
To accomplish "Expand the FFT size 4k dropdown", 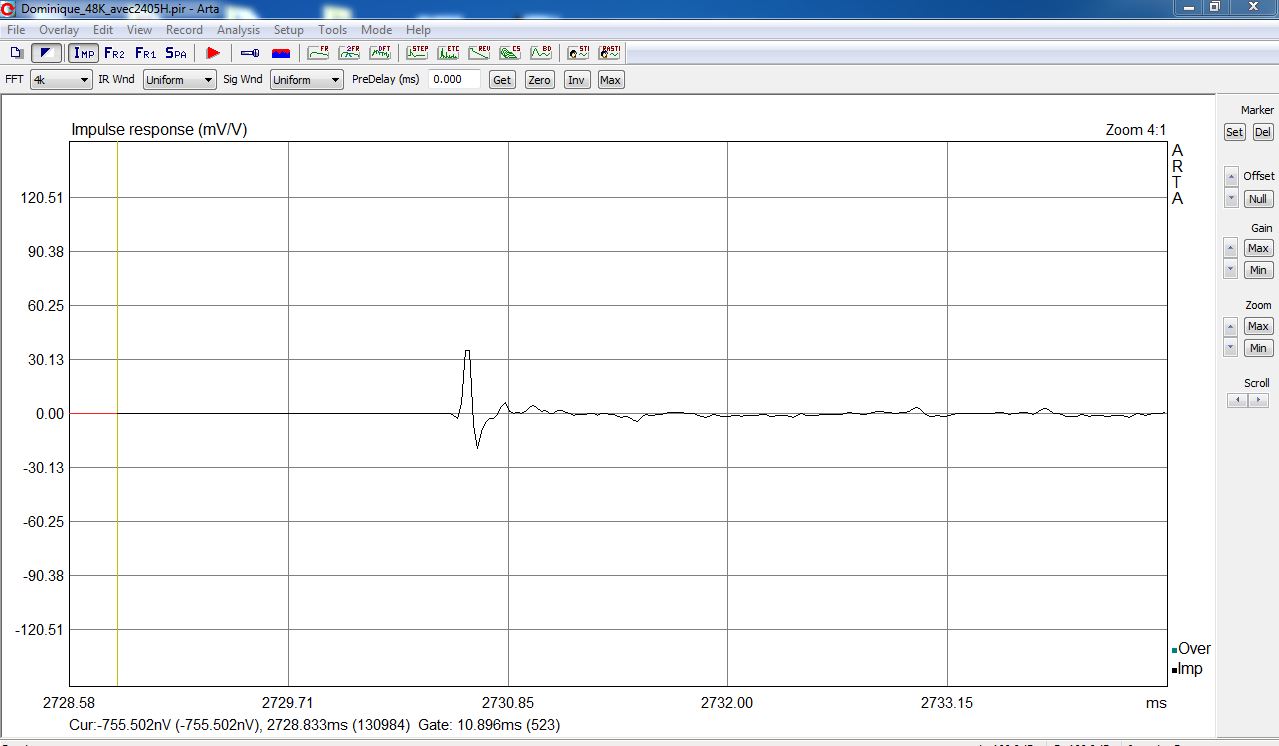I will pyautogui.click(x=60, y=80).
